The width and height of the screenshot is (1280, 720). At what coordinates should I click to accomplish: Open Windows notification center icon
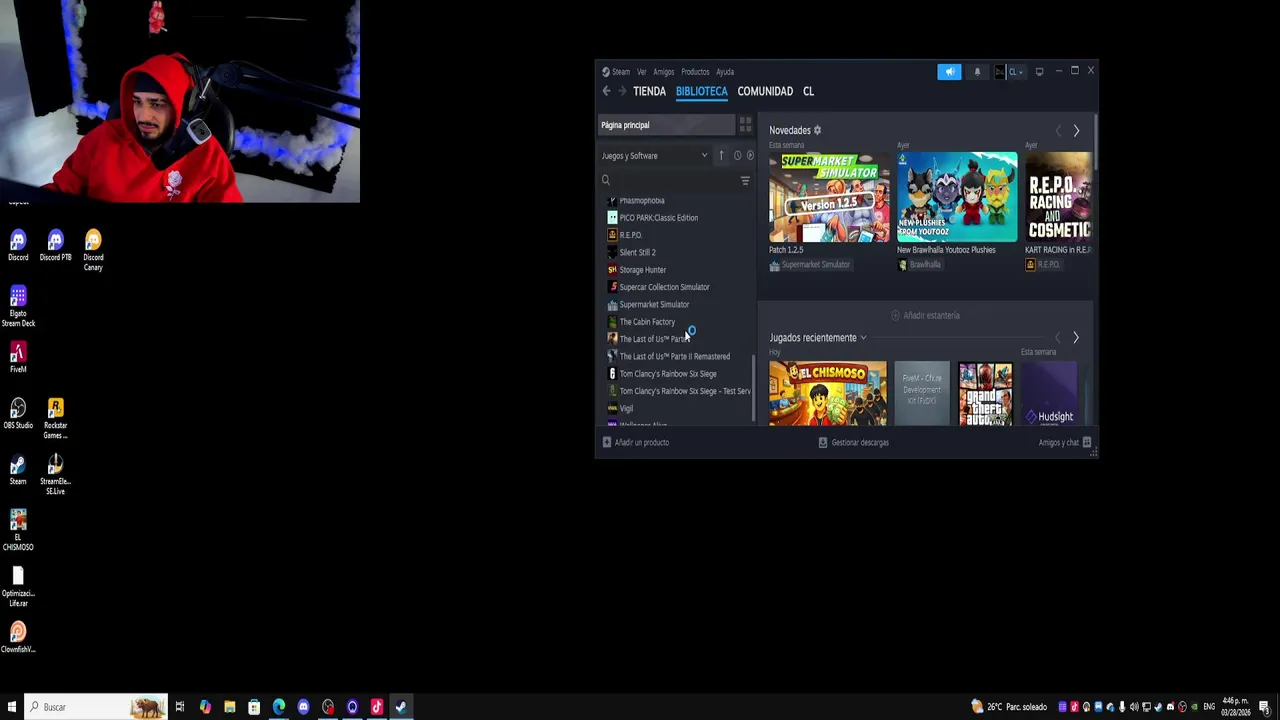(x=1265, y=707)
